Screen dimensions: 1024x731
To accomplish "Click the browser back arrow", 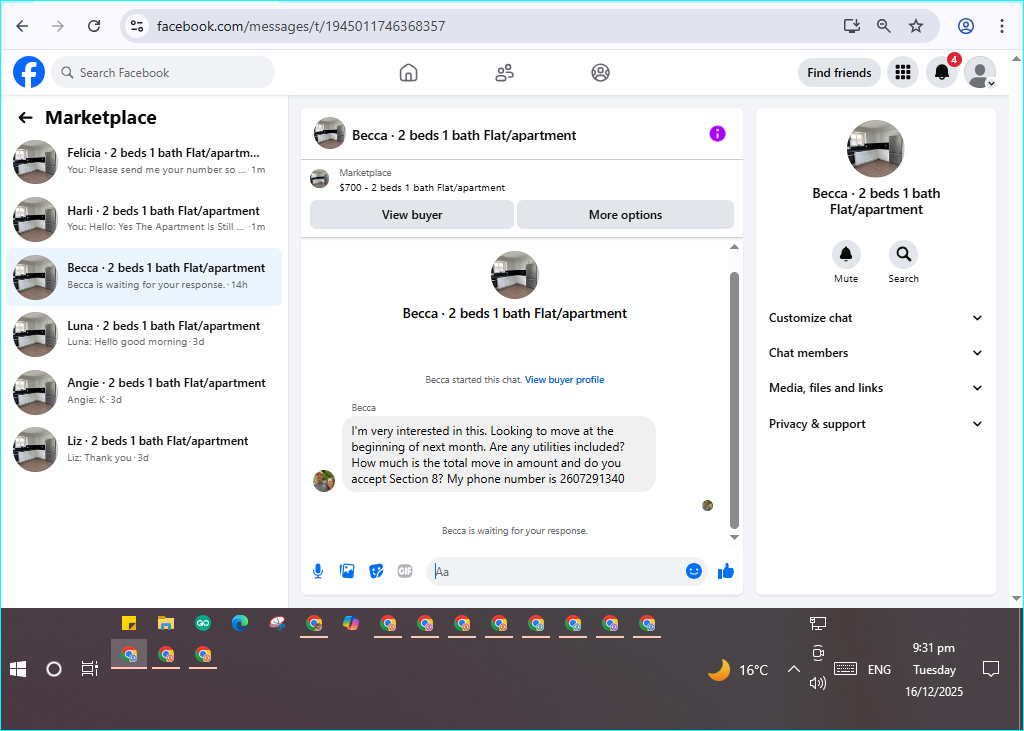I will coord(22,26).
